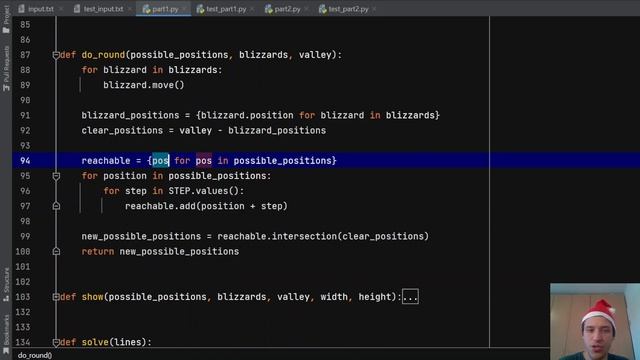Viewport: 640px width, 360px height.
Task: Open the Pull Requests tool window
Action: [x=6, y=69]
